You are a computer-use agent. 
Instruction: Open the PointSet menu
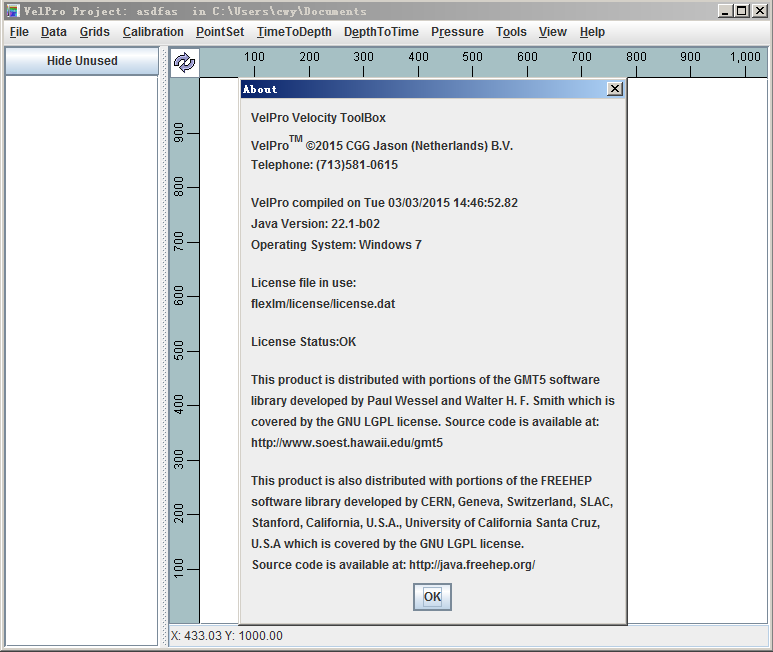coord(220,32)
